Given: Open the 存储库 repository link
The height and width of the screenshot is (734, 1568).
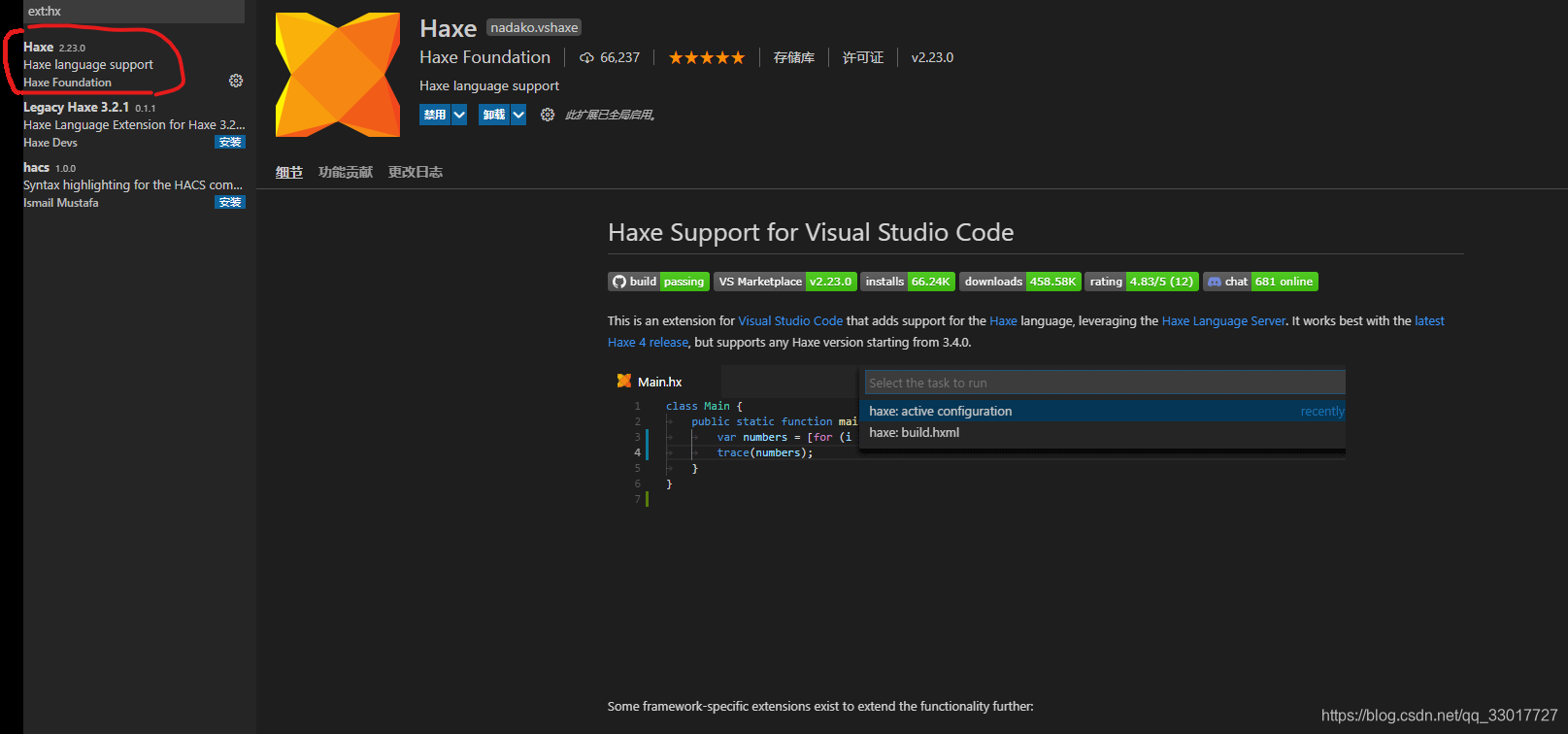Looking at the screenshot, I should (x=794, y=57).
